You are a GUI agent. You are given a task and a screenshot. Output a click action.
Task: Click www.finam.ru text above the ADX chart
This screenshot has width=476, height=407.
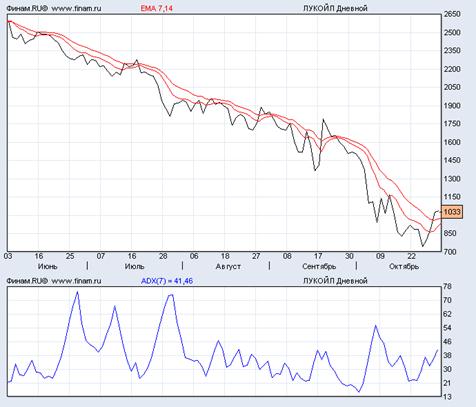(76, 281)
